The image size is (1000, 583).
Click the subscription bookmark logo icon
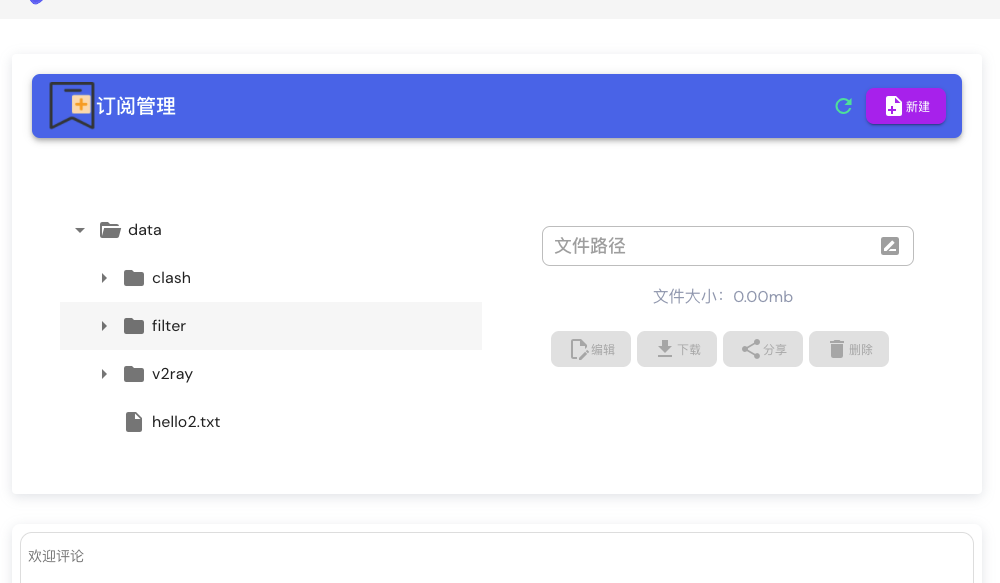coord(72,105)
